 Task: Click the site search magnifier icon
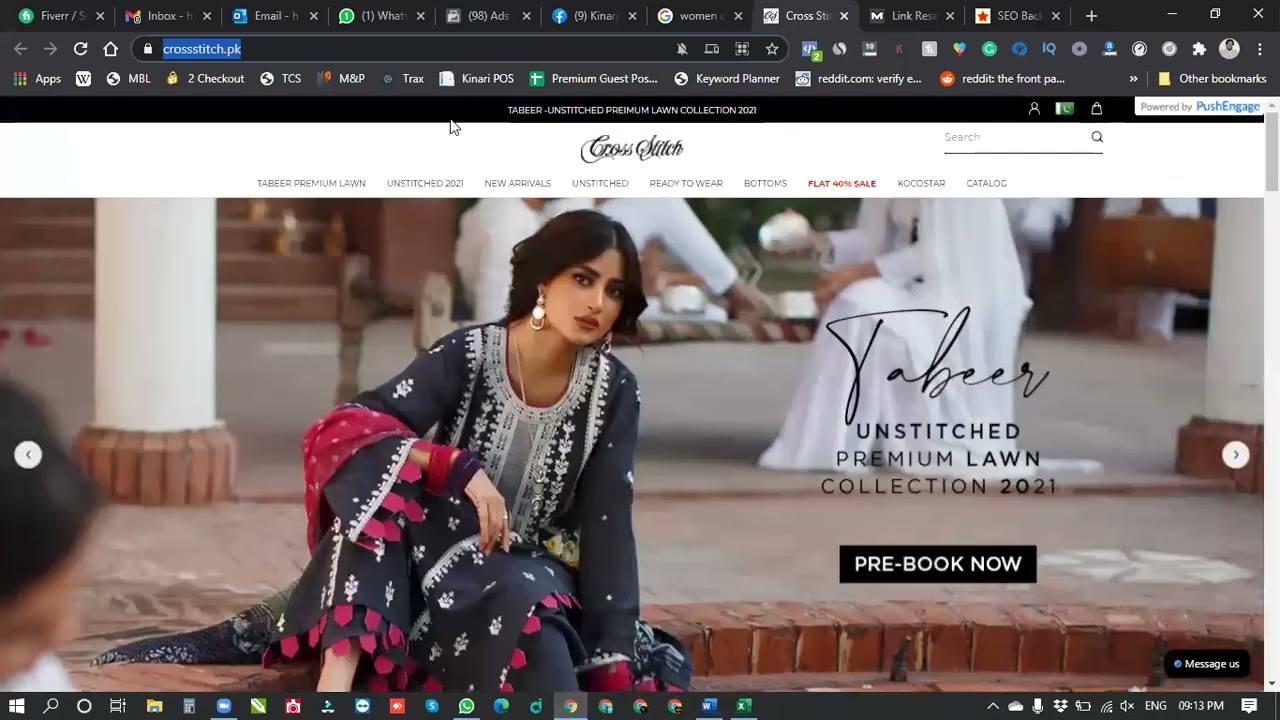pos(1097,137)
